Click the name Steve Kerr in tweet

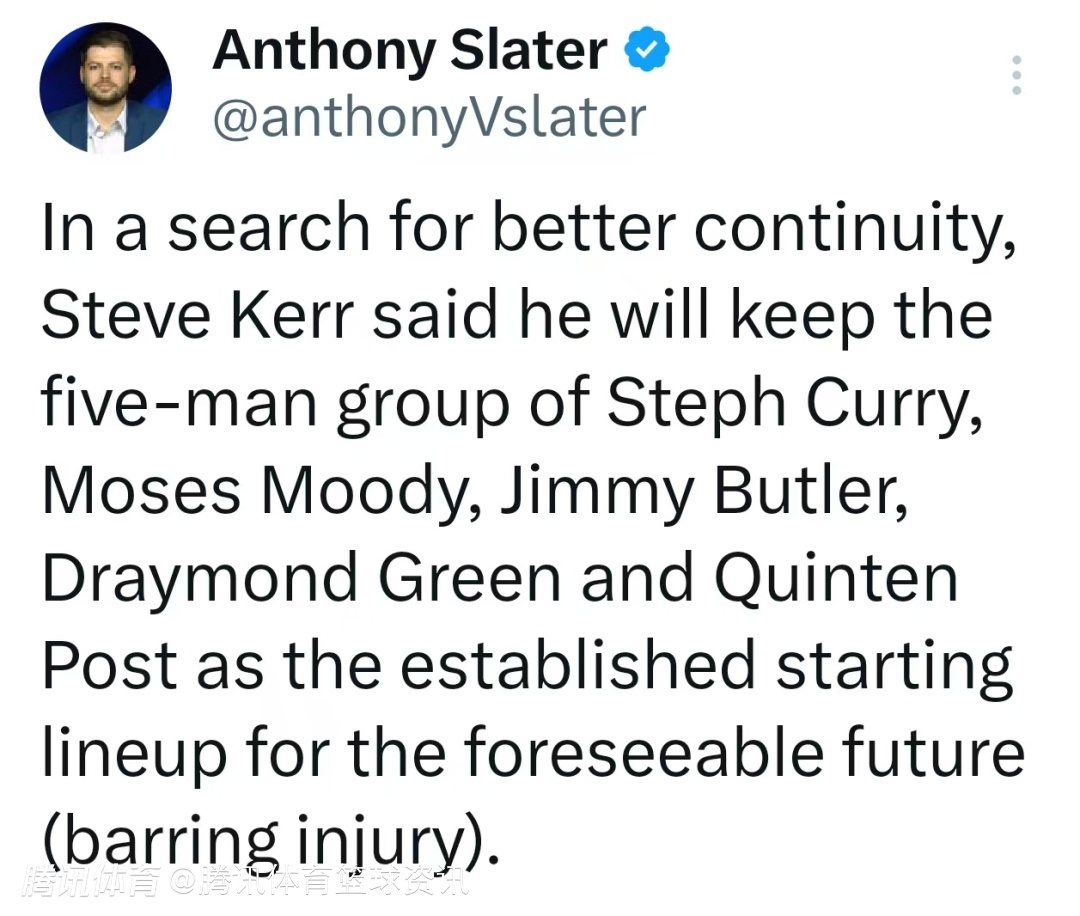pyautogui.click(x=197, y=317)
